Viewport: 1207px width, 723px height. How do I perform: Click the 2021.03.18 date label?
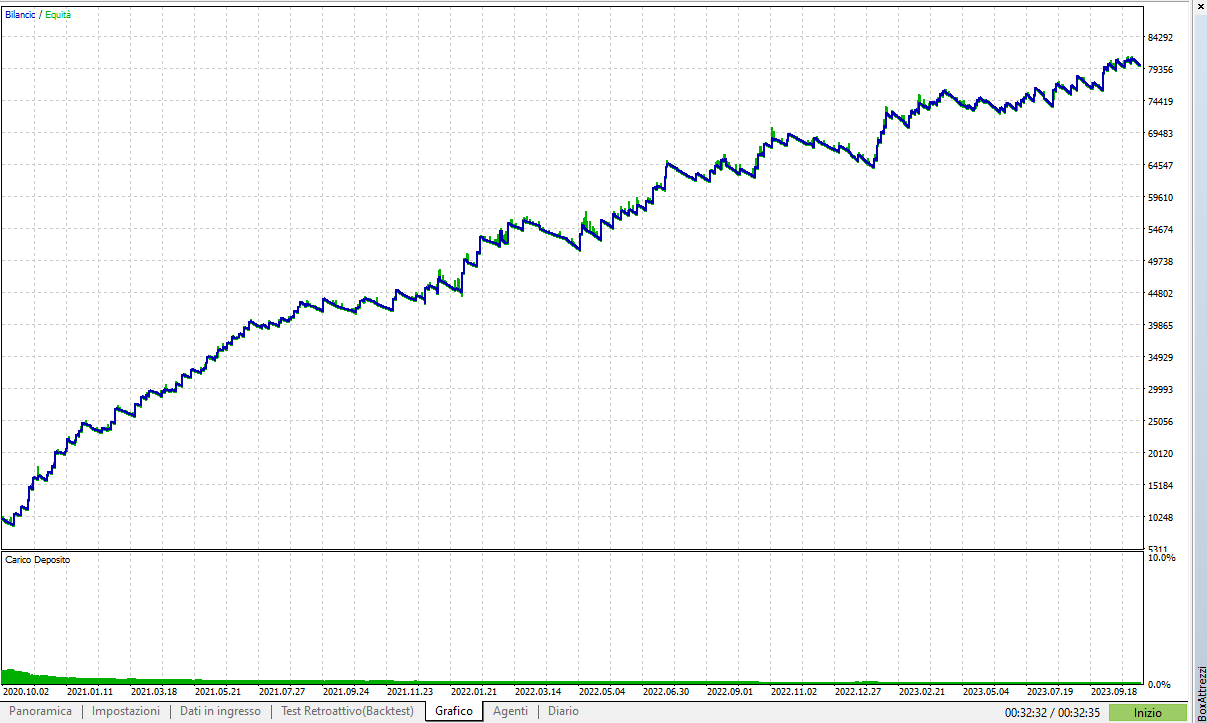point(154,691)
